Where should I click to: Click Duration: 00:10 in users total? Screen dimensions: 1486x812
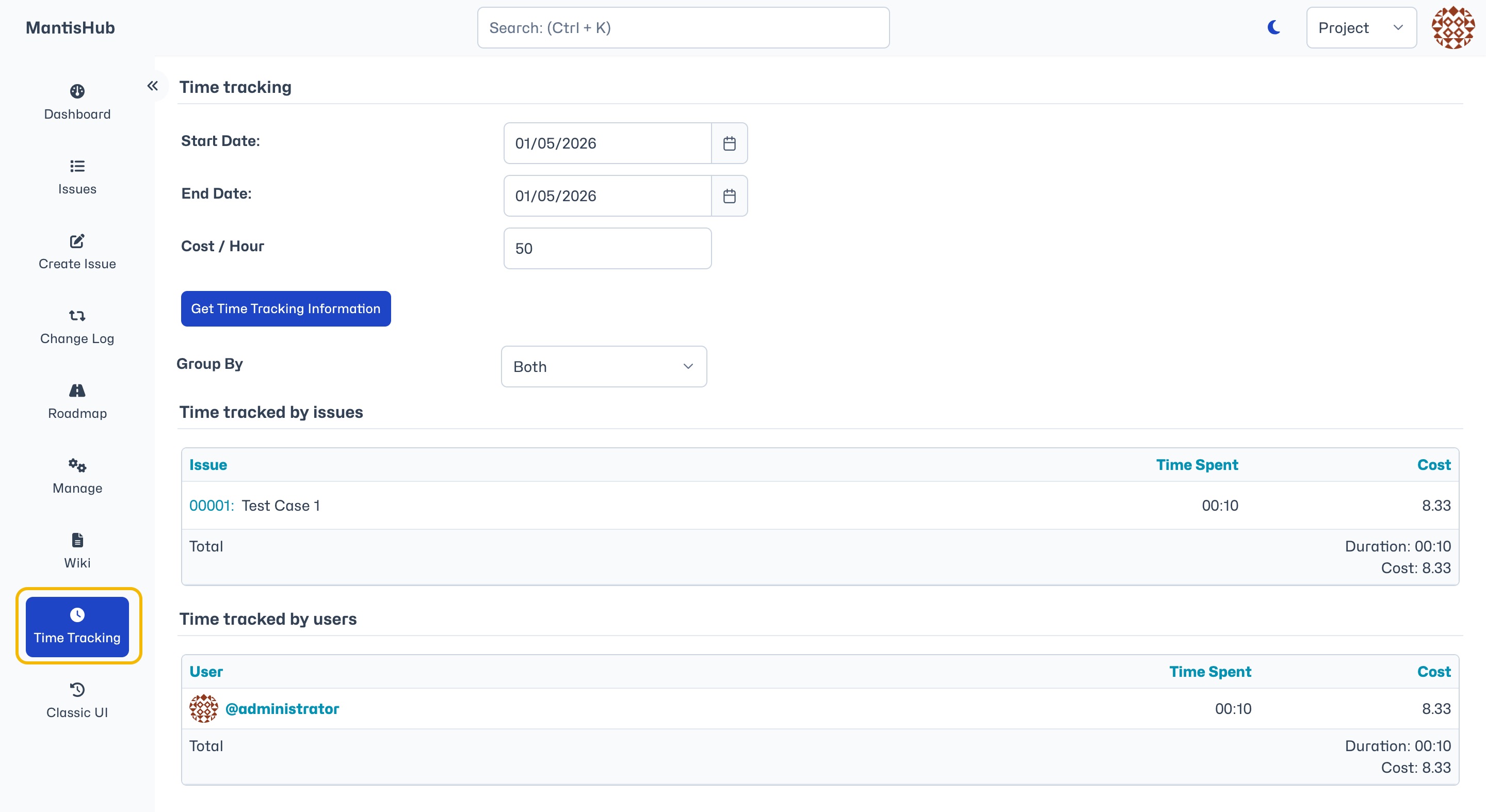coord(1398,745)
